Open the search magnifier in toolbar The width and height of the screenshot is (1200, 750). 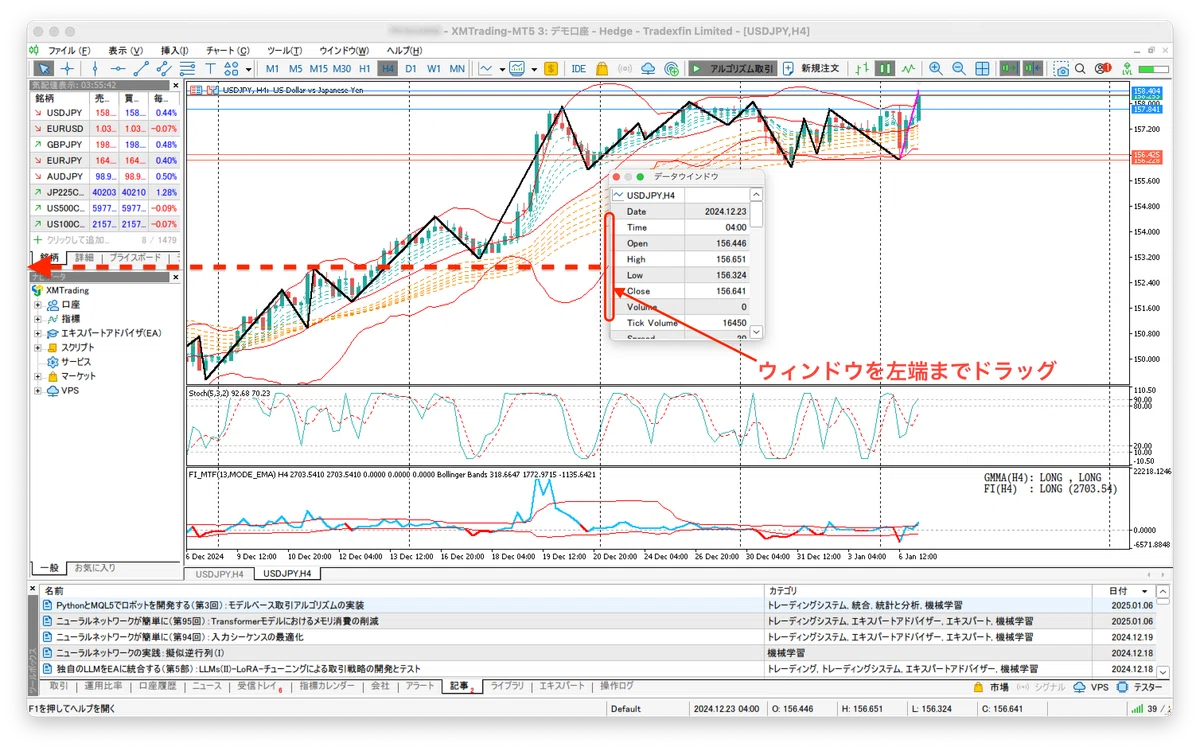point(1080,68)
